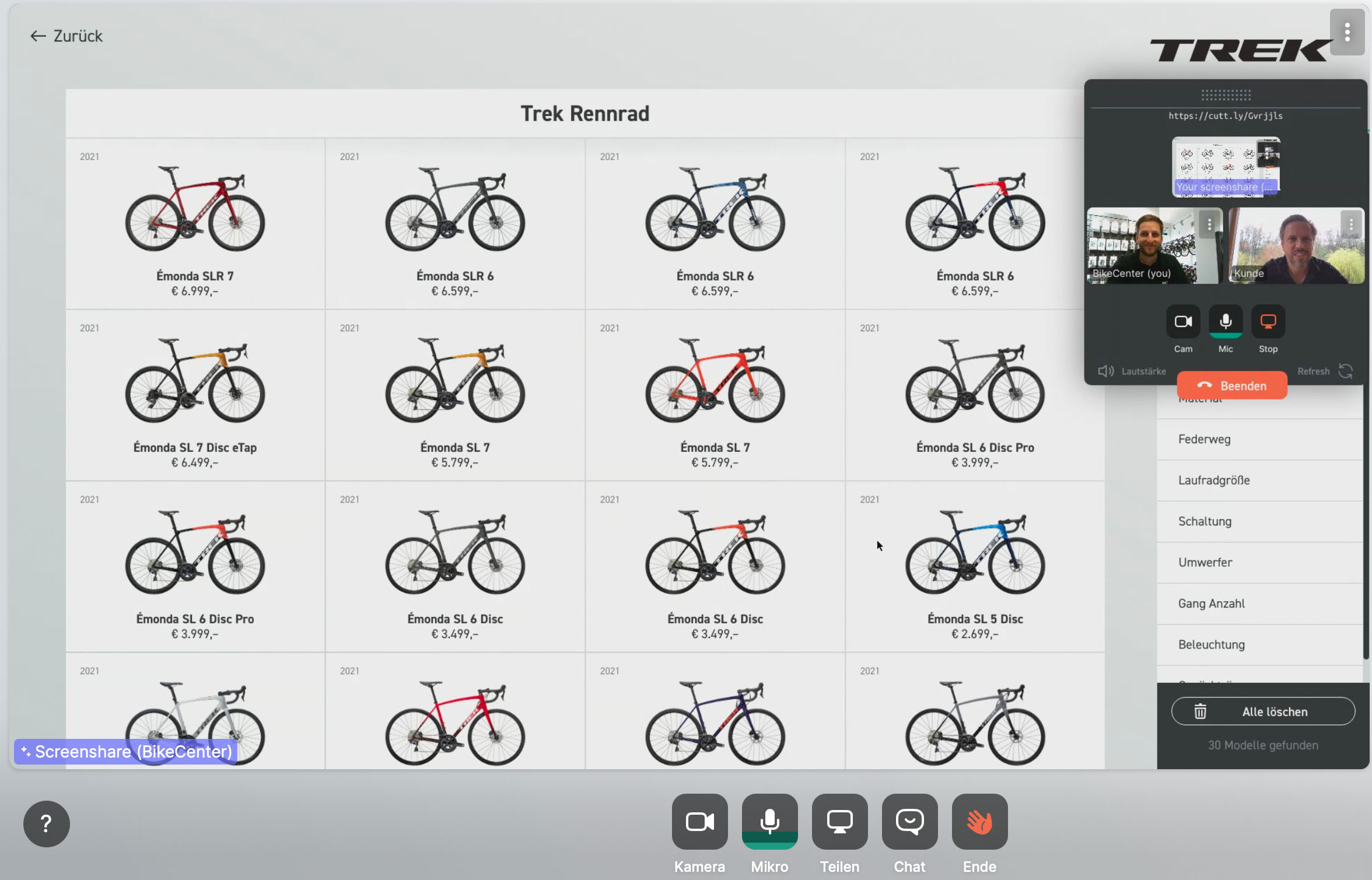
Task: Open the red Émonda SL 7 bike
Action: tap(715, 395)
